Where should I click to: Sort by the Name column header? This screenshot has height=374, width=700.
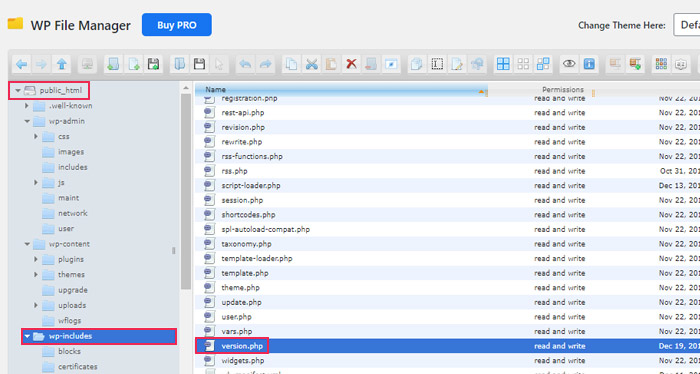pyautogui.click(x=341, y=90)
